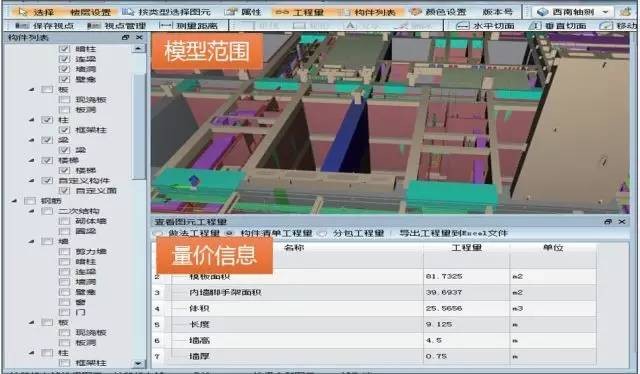Toggle the 工程量 quantities view
The width and height of the screenshot is (640, 374).
coord(300,12)
